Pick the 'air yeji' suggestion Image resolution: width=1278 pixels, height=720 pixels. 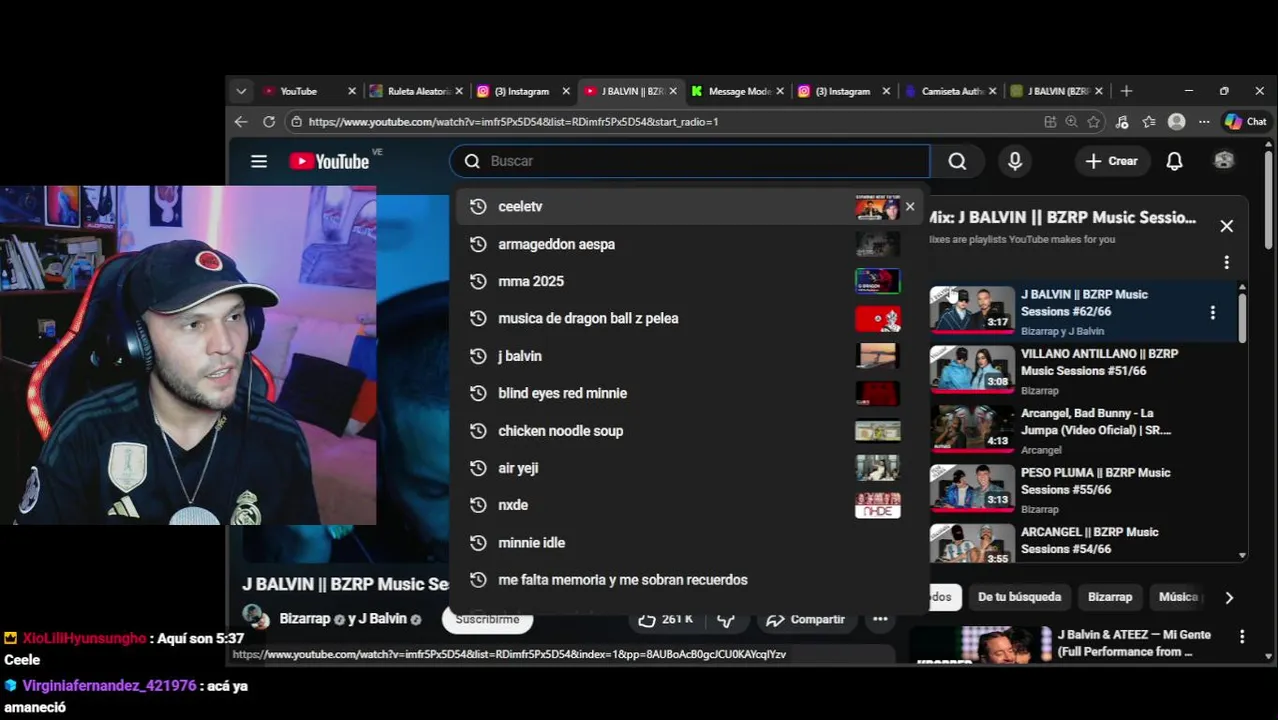tap(690, 468)
